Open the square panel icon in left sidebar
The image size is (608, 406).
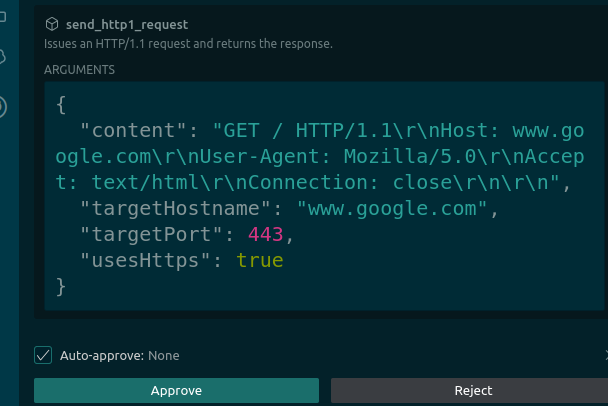pos(2,17)
